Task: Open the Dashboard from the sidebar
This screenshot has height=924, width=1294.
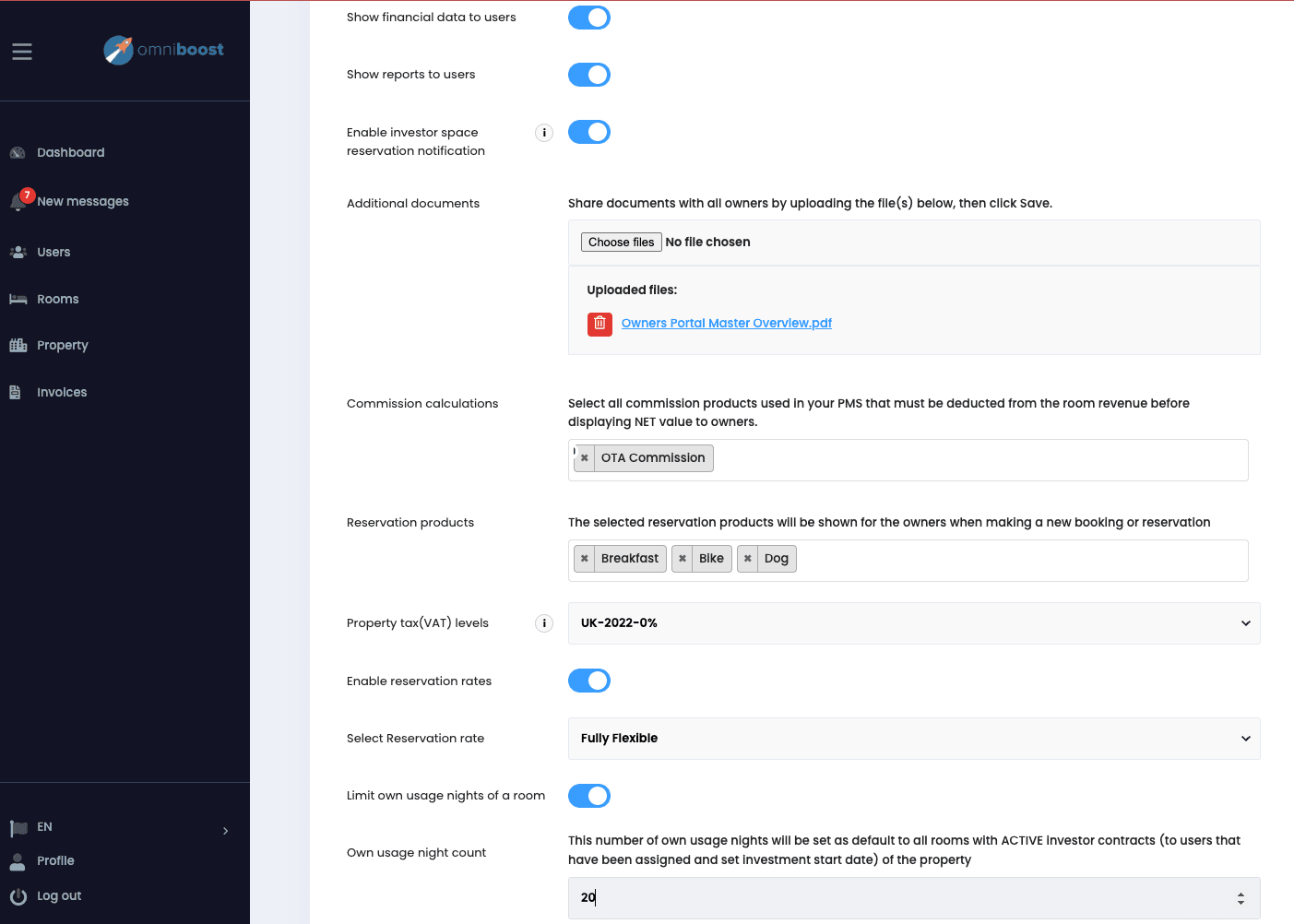Action: [70, 152]
